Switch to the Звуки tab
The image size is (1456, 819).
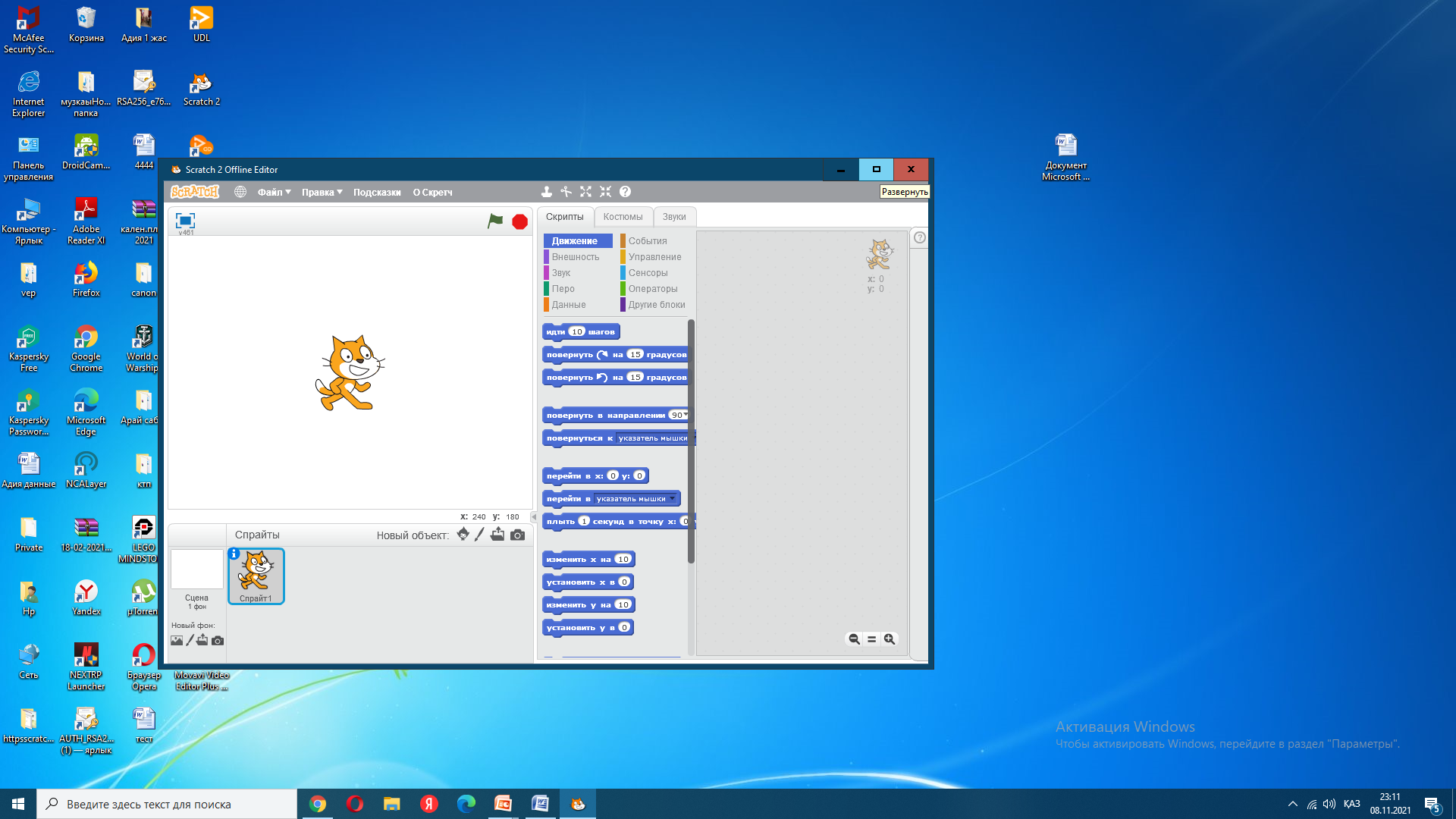(x=673, y=217)
